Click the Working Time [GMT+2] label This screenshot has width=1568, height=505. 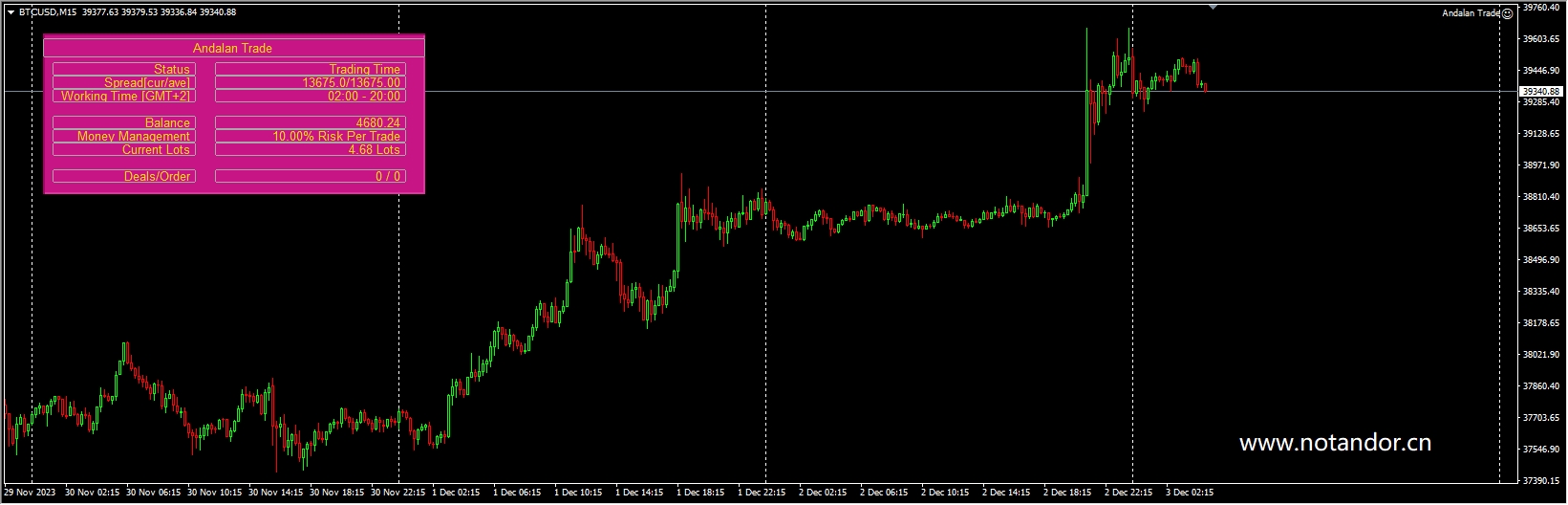pyautogui.click(x=124, y=96)
